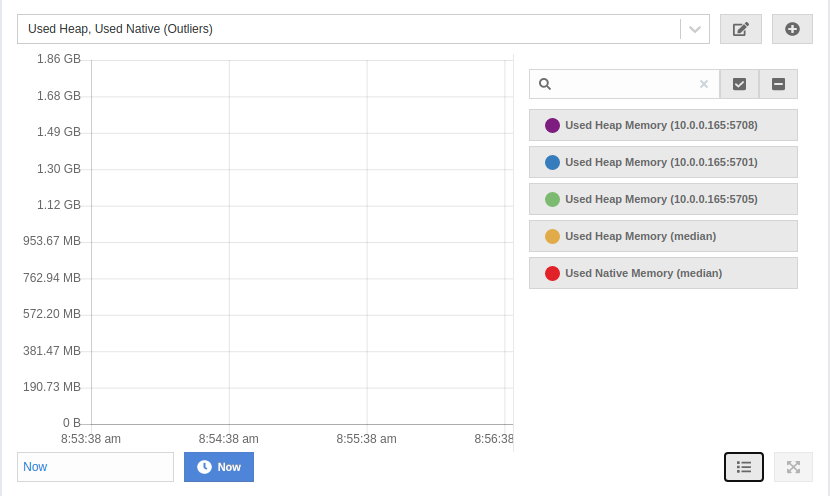The height and width of the screenshot is (496, 830).
Task: Toggle Used Heap Memory (10.0.0.165:5708) series
Action: [662, 125]
